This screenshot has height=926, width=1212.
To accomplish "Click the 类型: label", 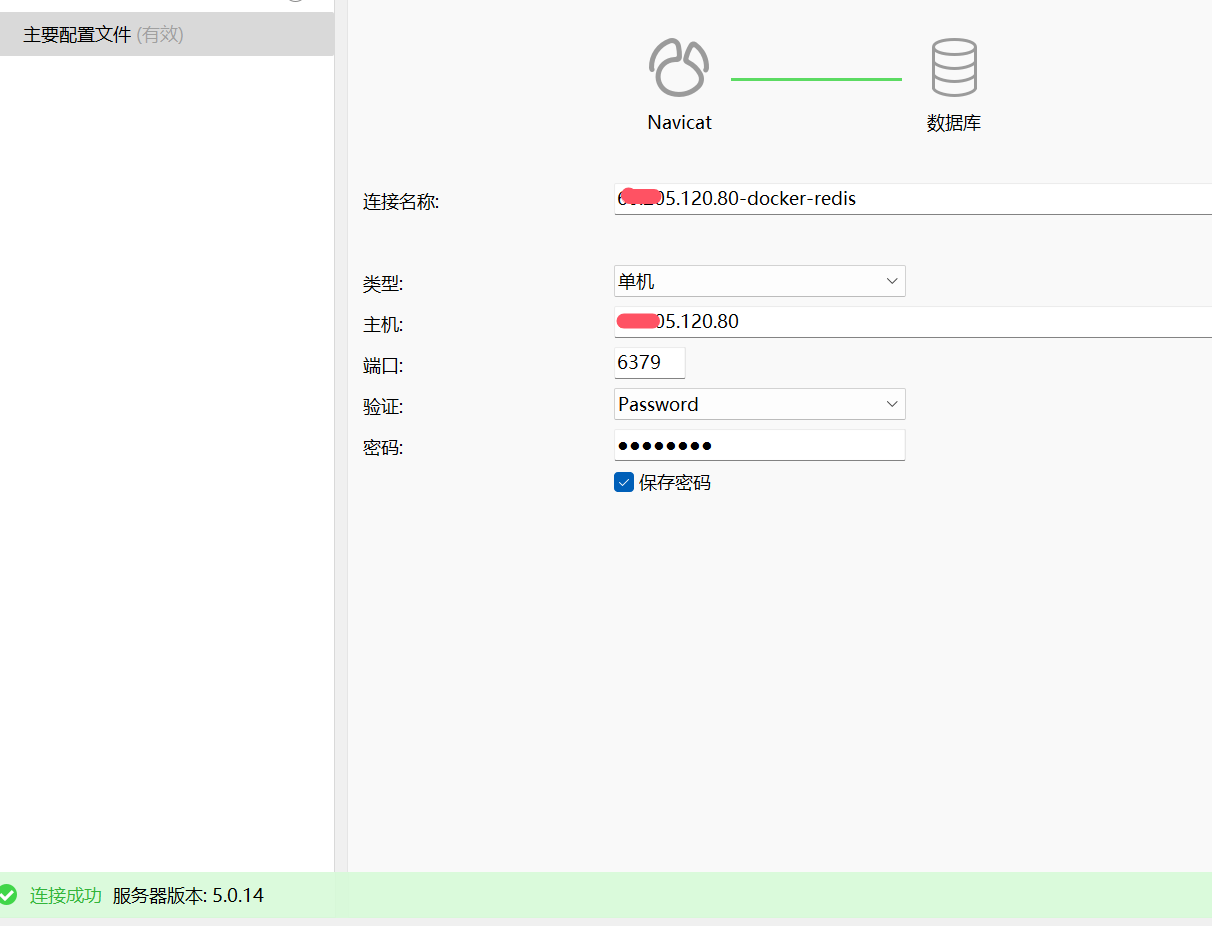I will pyautogui.click(x=383, y=284).
